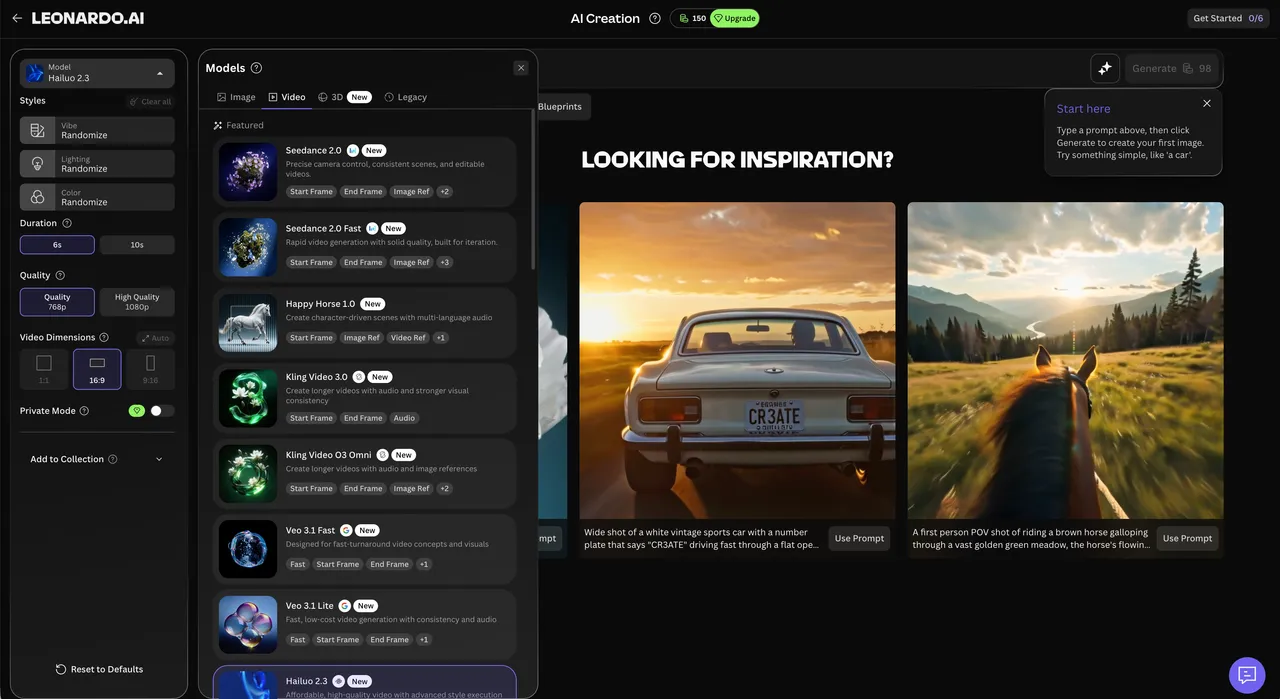Viewport: 1280px width, 699px height.
Task: Open the Vibe Randomize selector
Action: point(97,131)
